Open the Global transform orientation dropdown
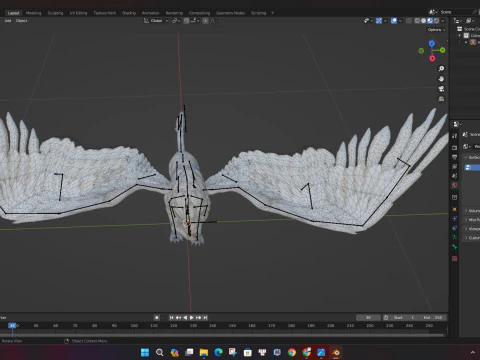 156,21
